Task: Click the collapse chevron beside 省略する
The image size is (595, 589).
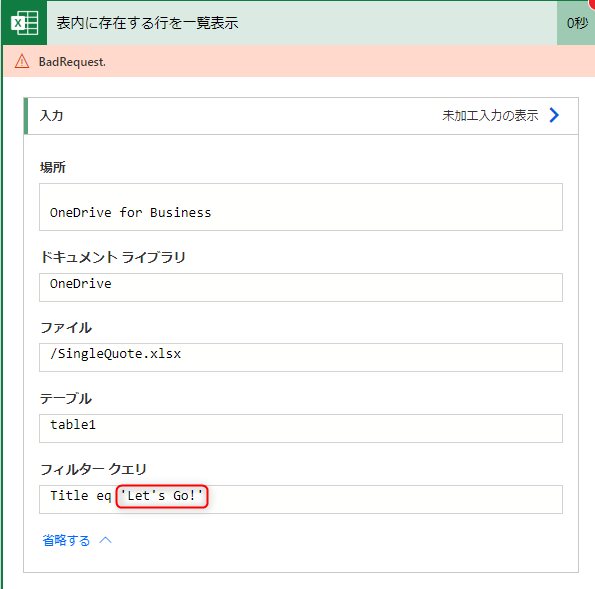Action: (x=105, y=540)
